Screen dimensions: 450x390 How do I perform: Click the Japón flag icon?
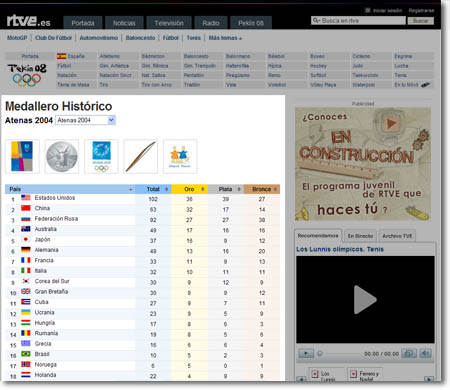tap(26, 239)
